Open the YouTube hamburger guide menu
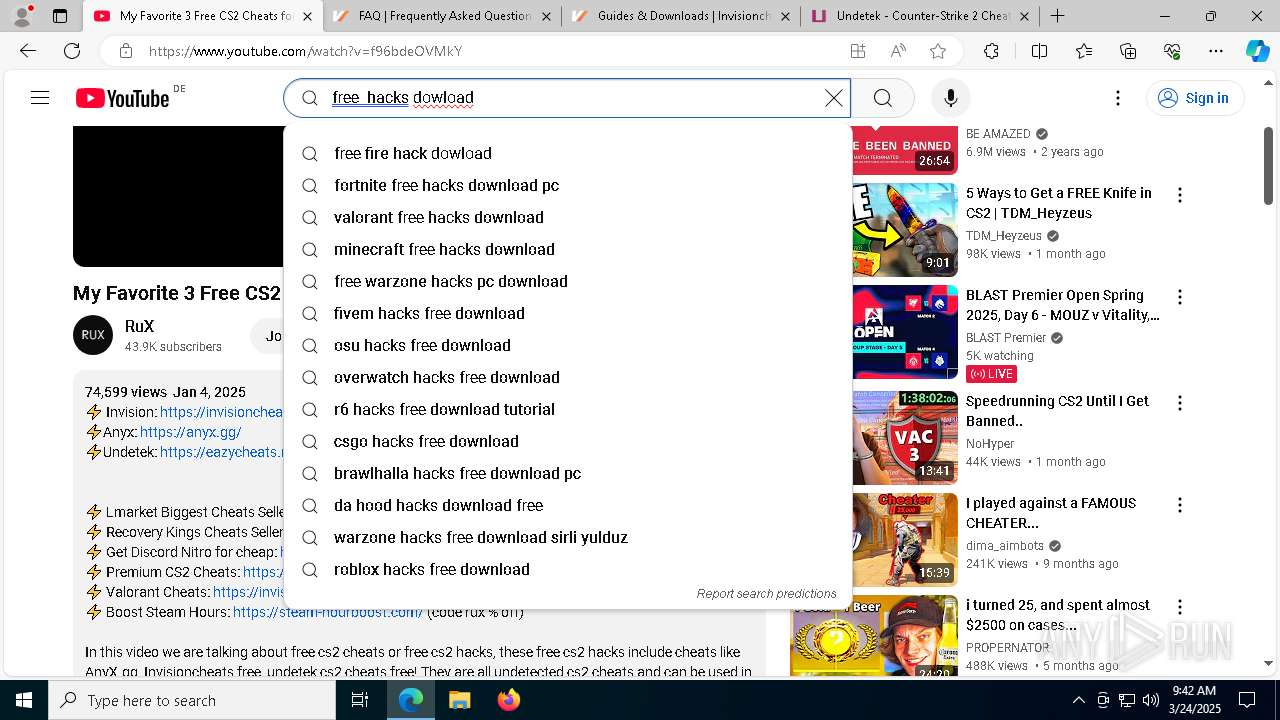The image size is (1280, 720). pos(40,97)
